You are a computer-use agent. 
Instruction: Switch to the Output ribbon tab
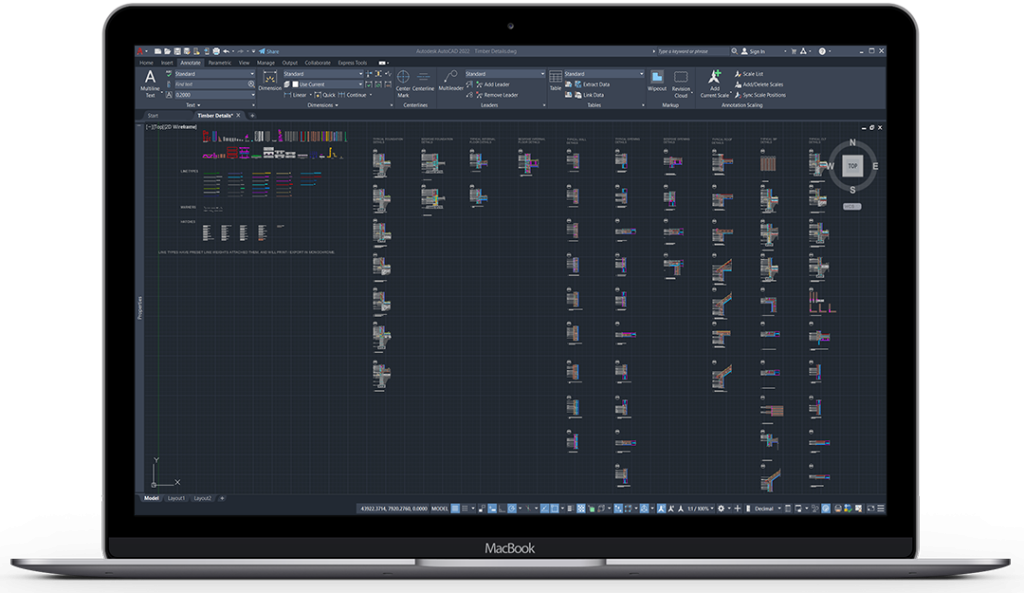click(x=290, y=63)
